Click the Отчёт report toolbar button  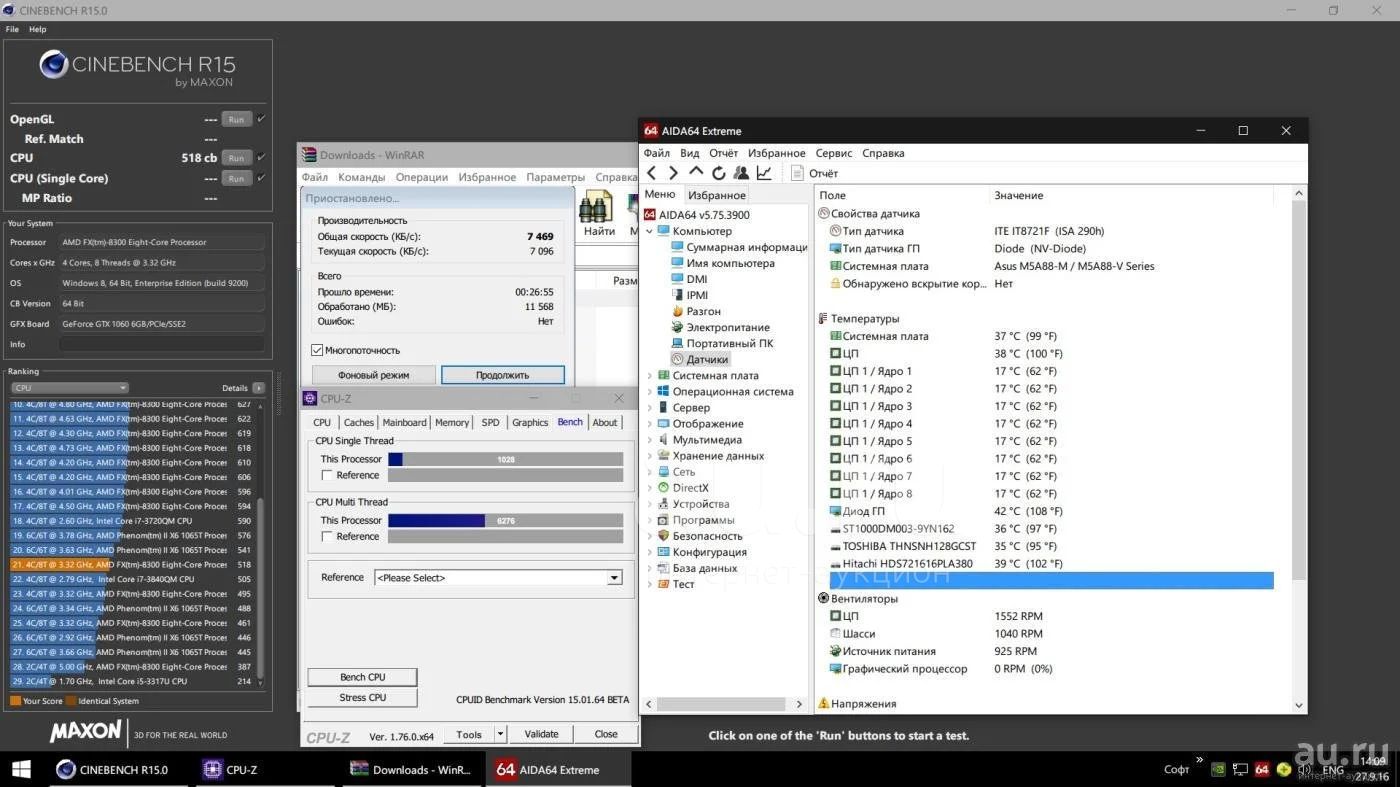[x=814, y=173]
